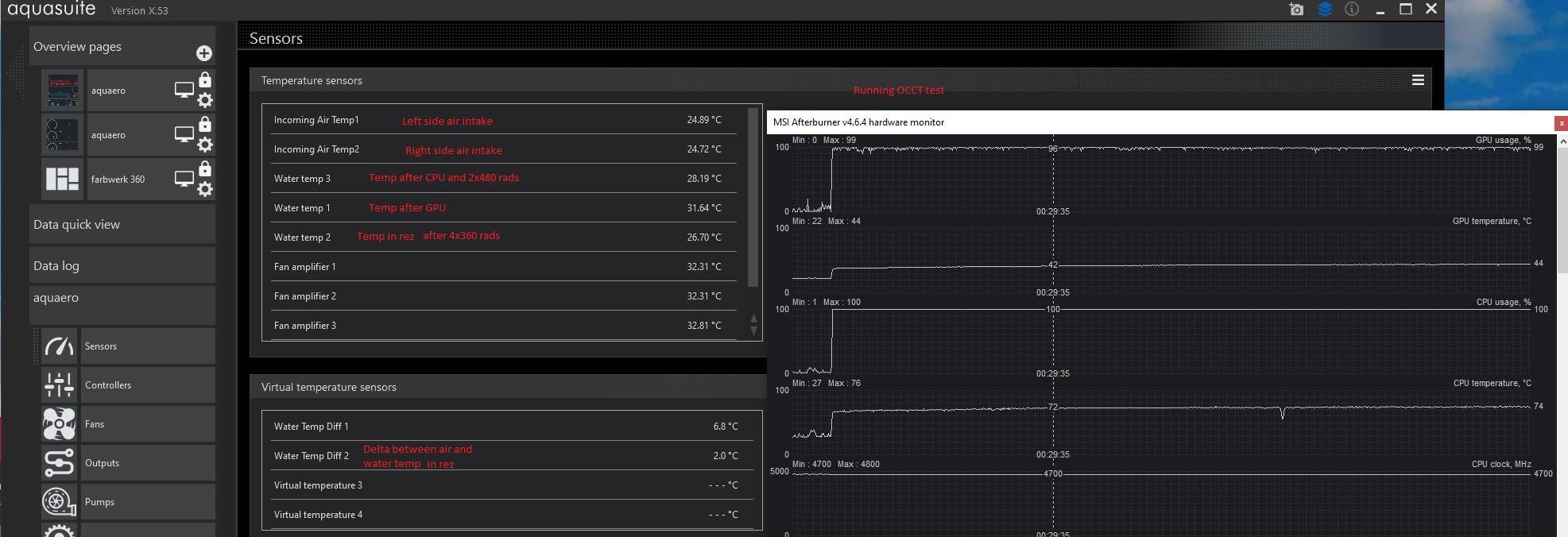
Task: Open Temperature sensors hamburger menu
Action: 1417,80
